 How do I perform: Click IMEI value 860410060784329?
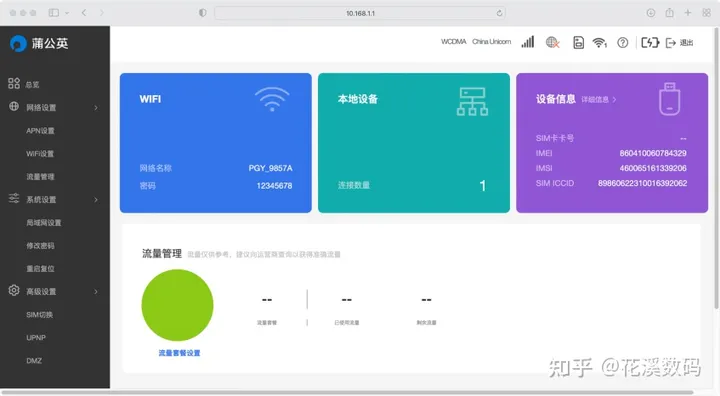653,153
